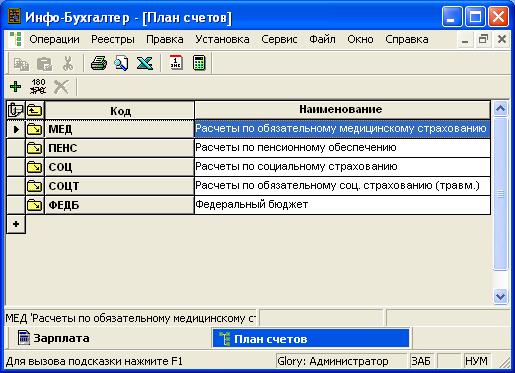Go up one level folder icon
The image size is (515, 373).
point(35,110)
